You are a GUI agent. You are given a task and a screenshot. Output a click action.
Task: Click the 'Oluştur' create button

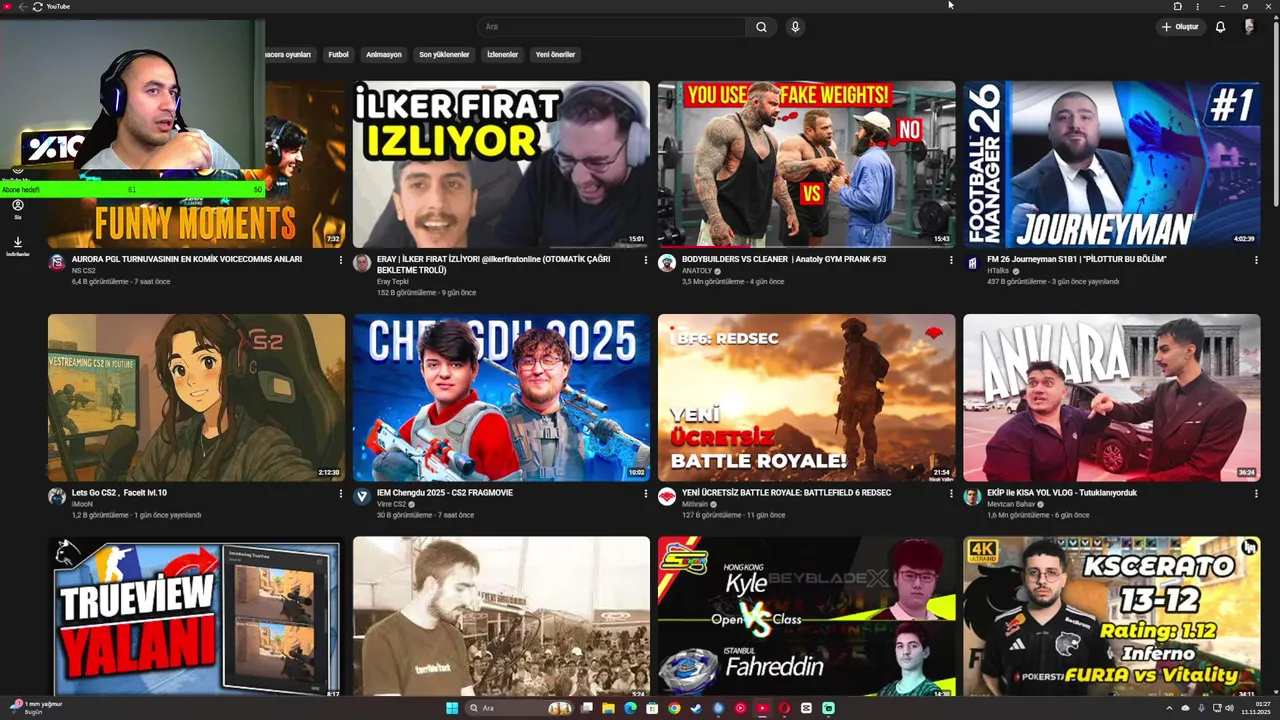[x=1180, y=27]
